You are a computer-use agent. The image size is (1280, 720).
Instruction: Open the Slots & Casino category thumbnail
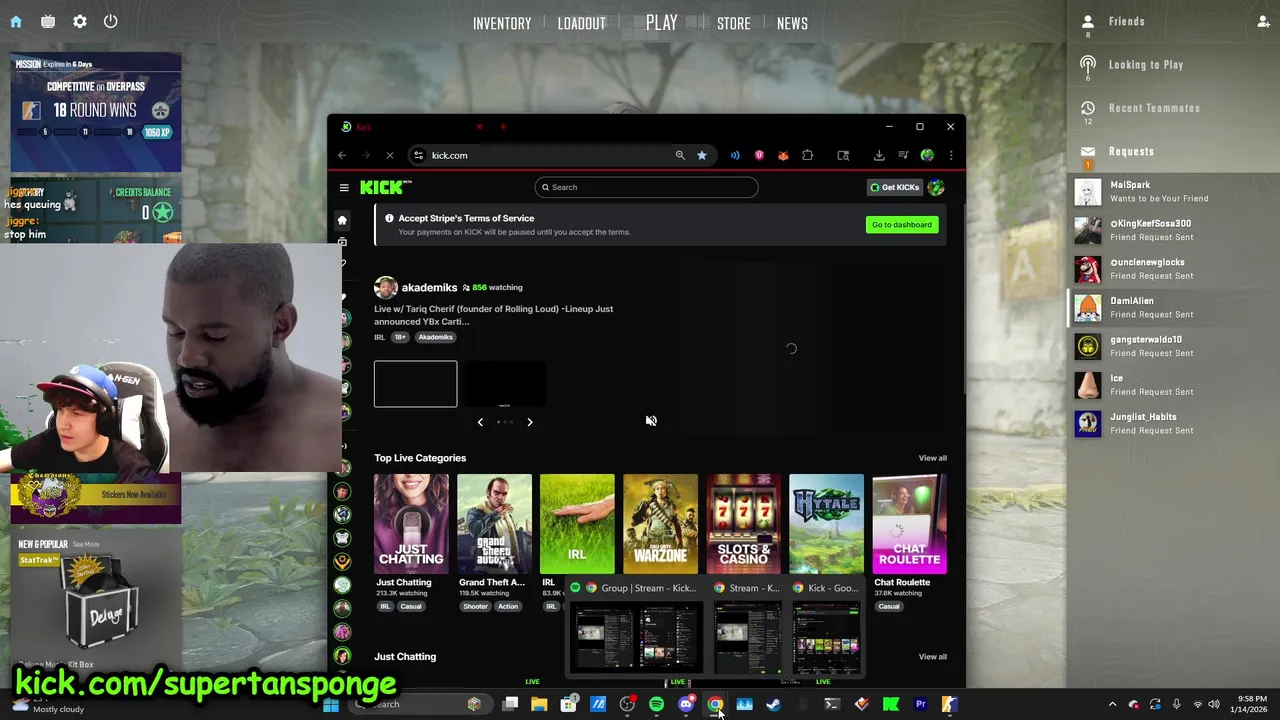[x=743, y=524]
